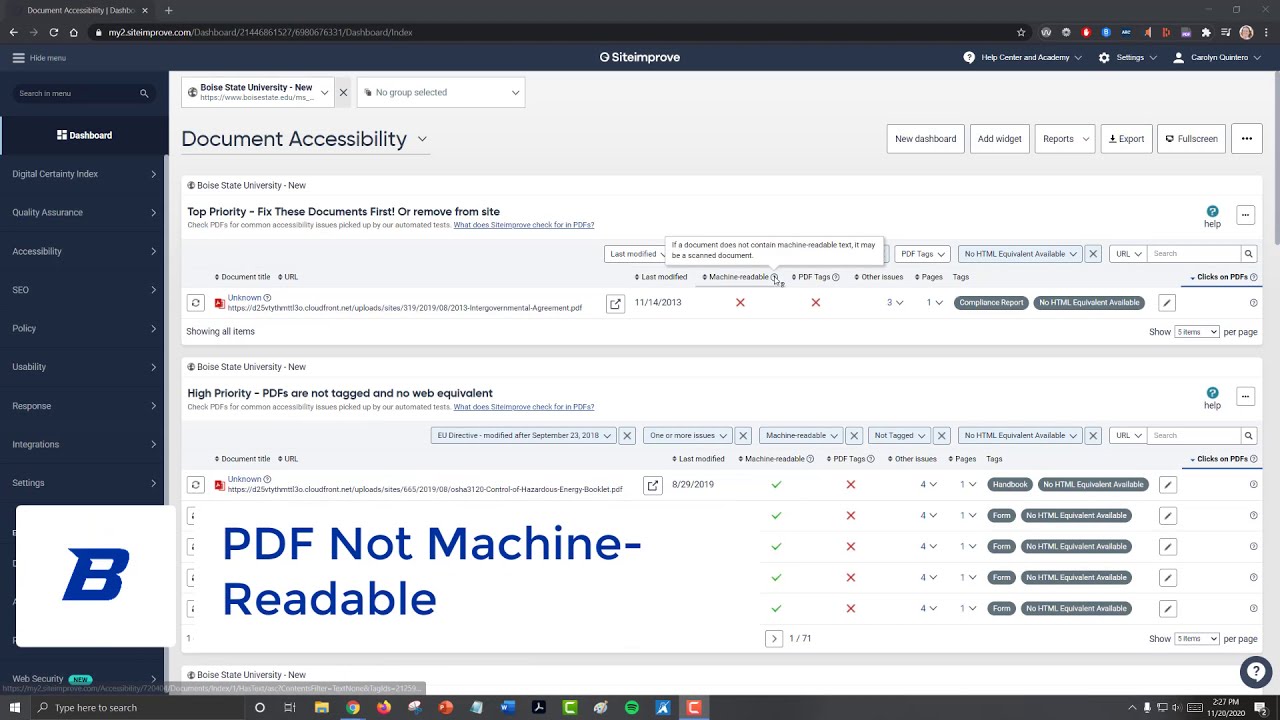This screenshot has width=1280, height=720.
Task: Open the floating help question mark button
Action: [x=1255, y=672]
